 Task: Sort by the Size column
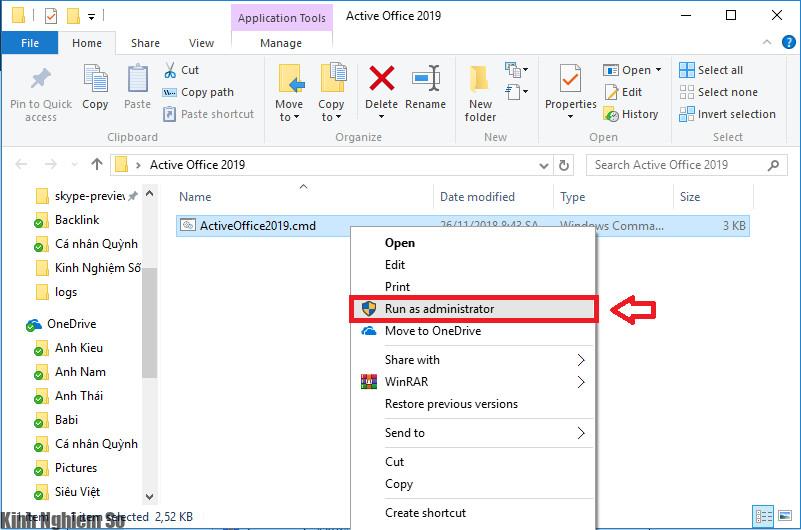[713, 197]
